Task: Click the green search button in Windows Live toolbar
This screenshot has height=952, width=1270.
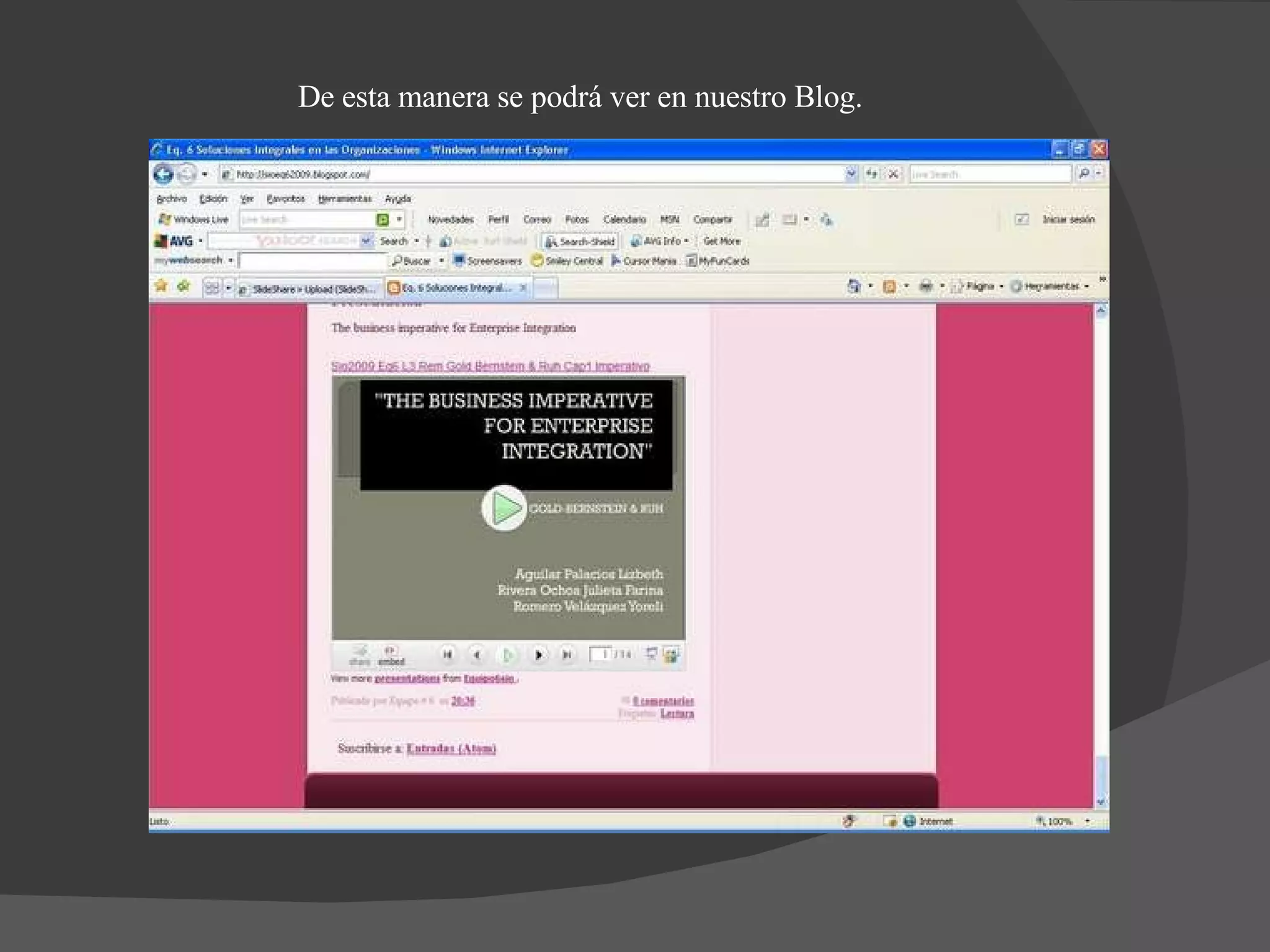Action: click(x=383, y=219)
